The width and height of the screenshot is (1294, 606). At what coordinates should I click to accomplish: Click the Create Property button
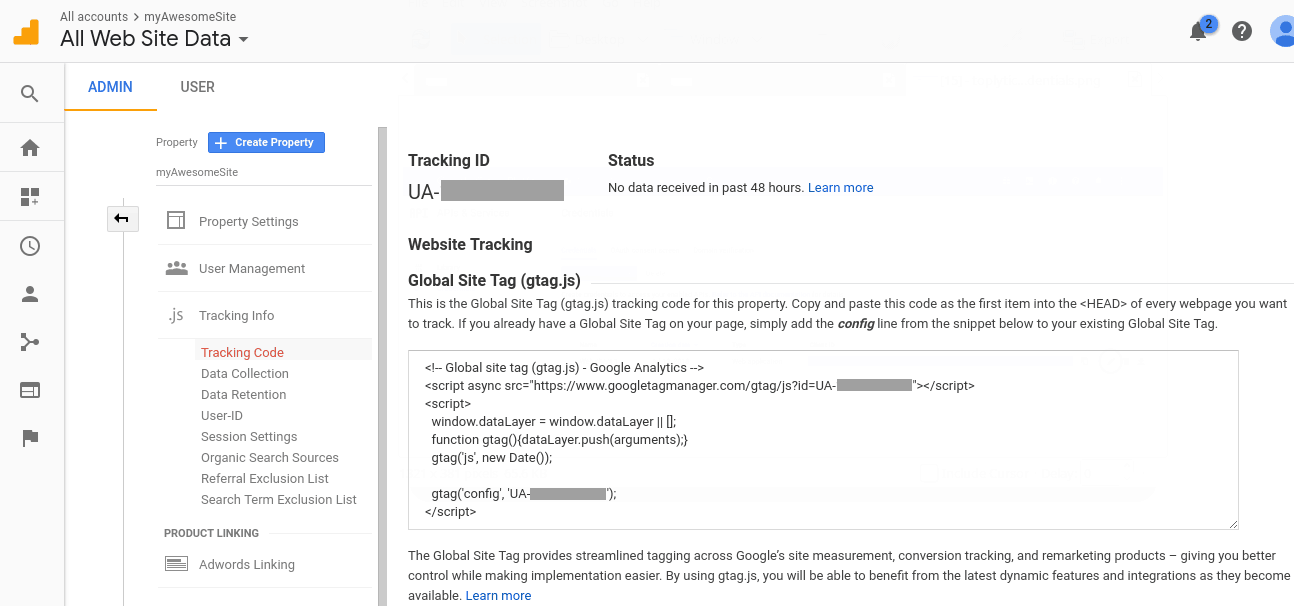point(266,142)
